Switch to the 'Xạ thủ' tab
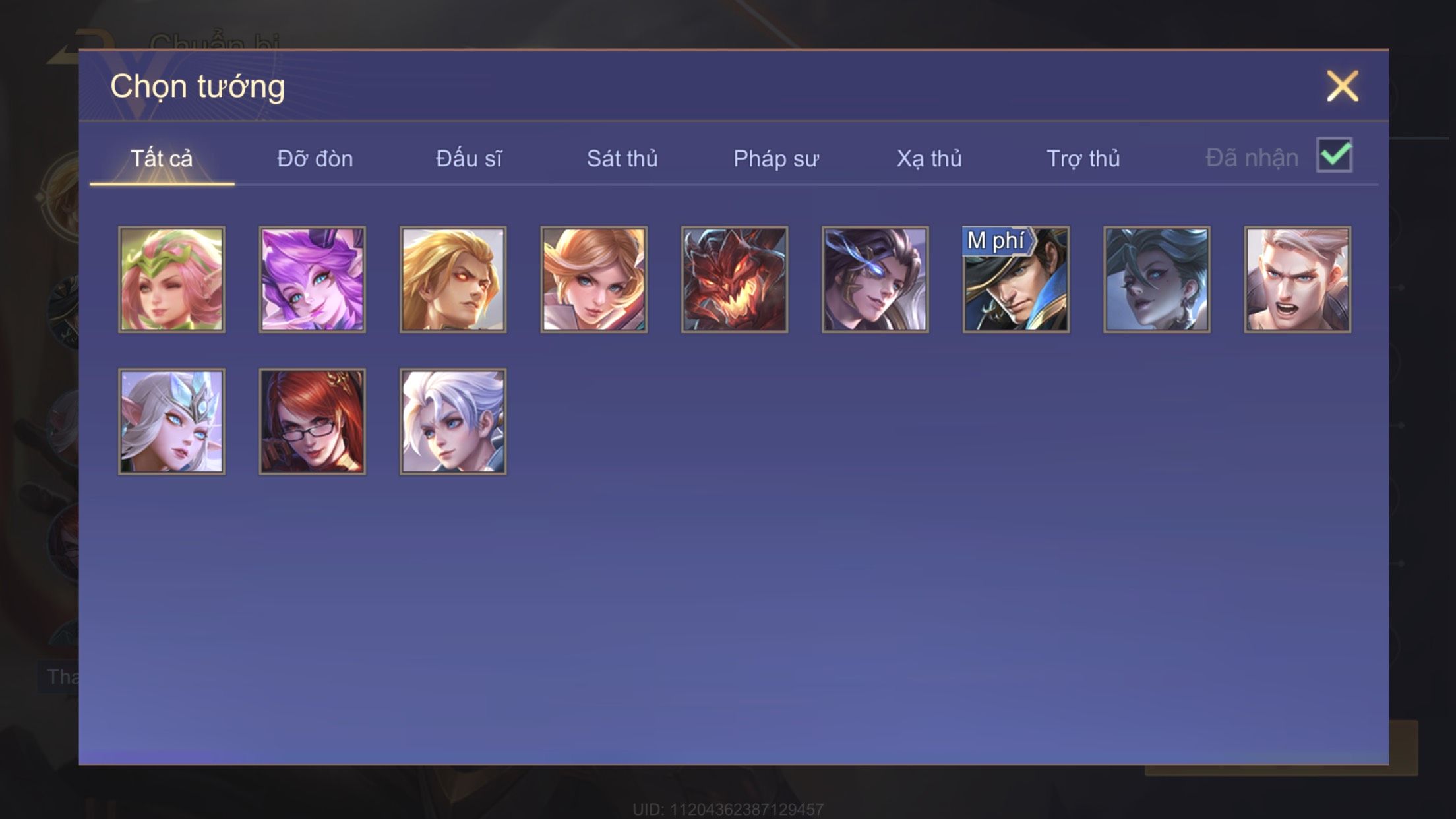Screen dimensions: 1456x819 (929, 158)
